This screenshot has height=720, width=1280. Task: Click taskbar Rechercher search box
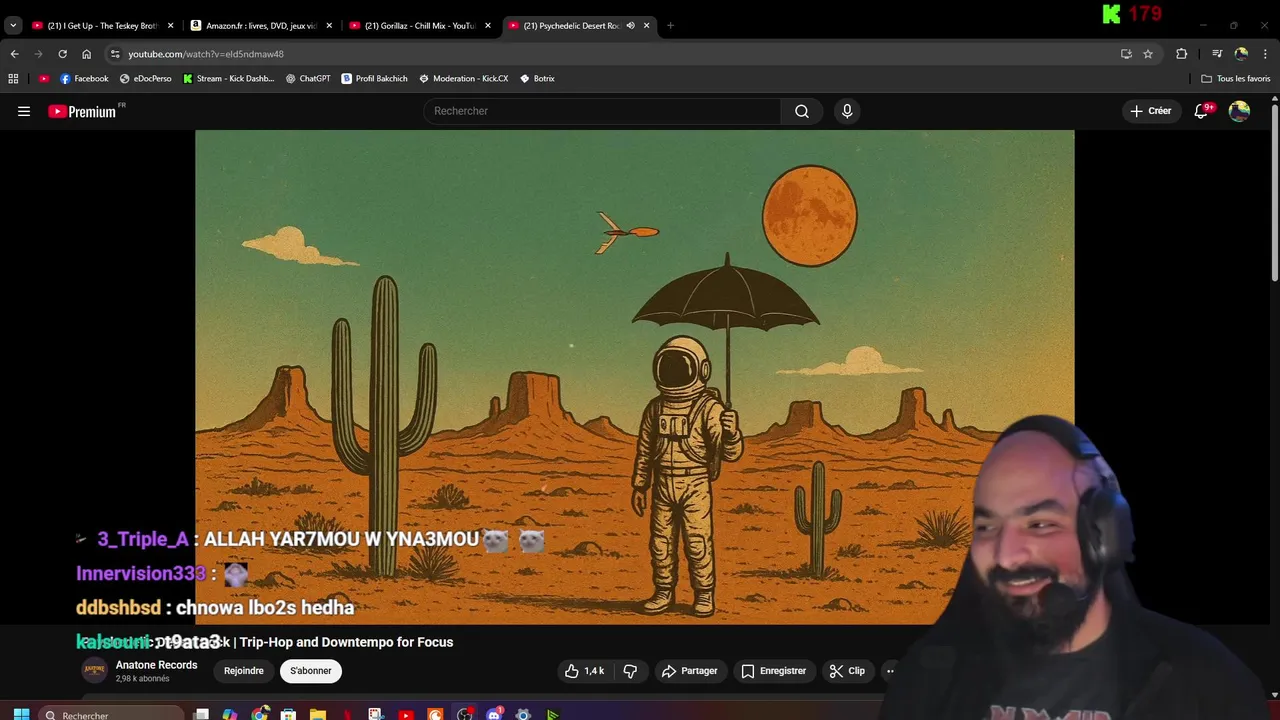click(x=112, y=714)
